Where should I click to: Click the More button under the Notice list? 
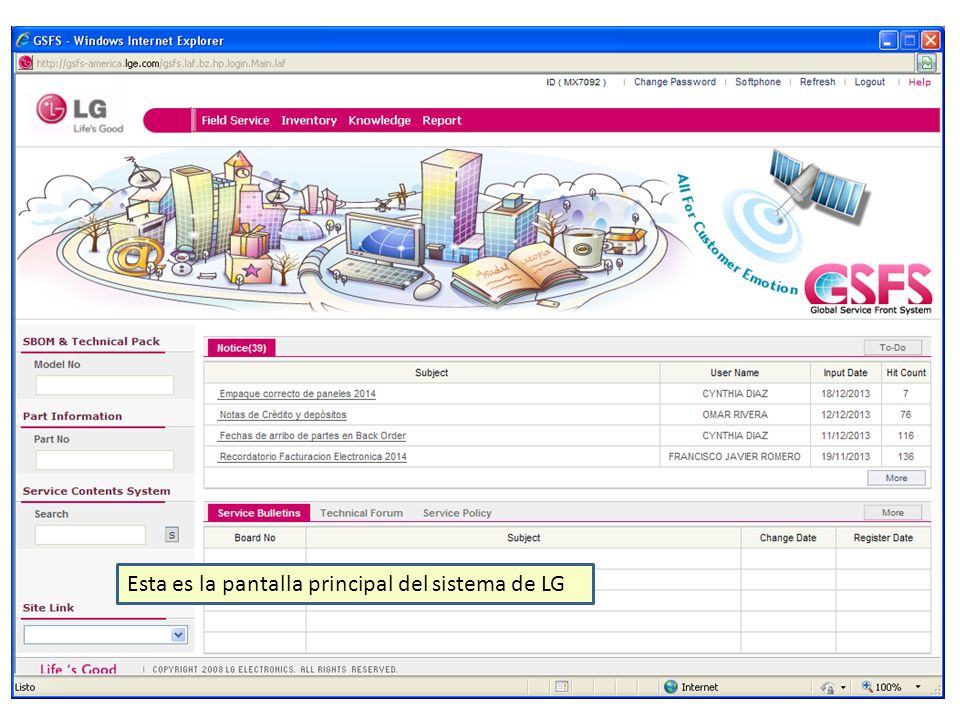point(896,478)
